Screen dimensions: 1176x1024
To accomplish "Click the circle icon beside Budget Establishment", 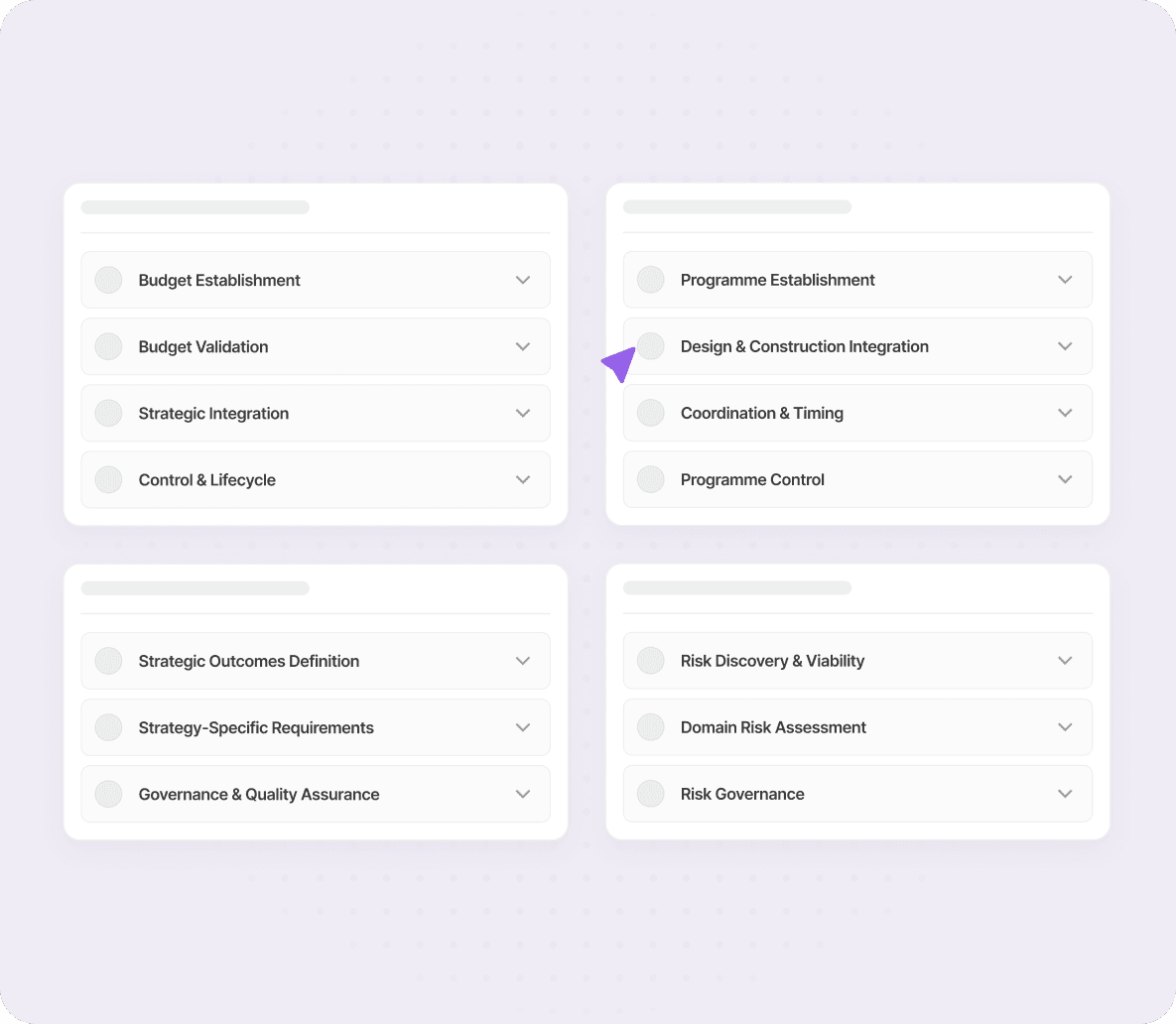I will (x=108, y=279).
